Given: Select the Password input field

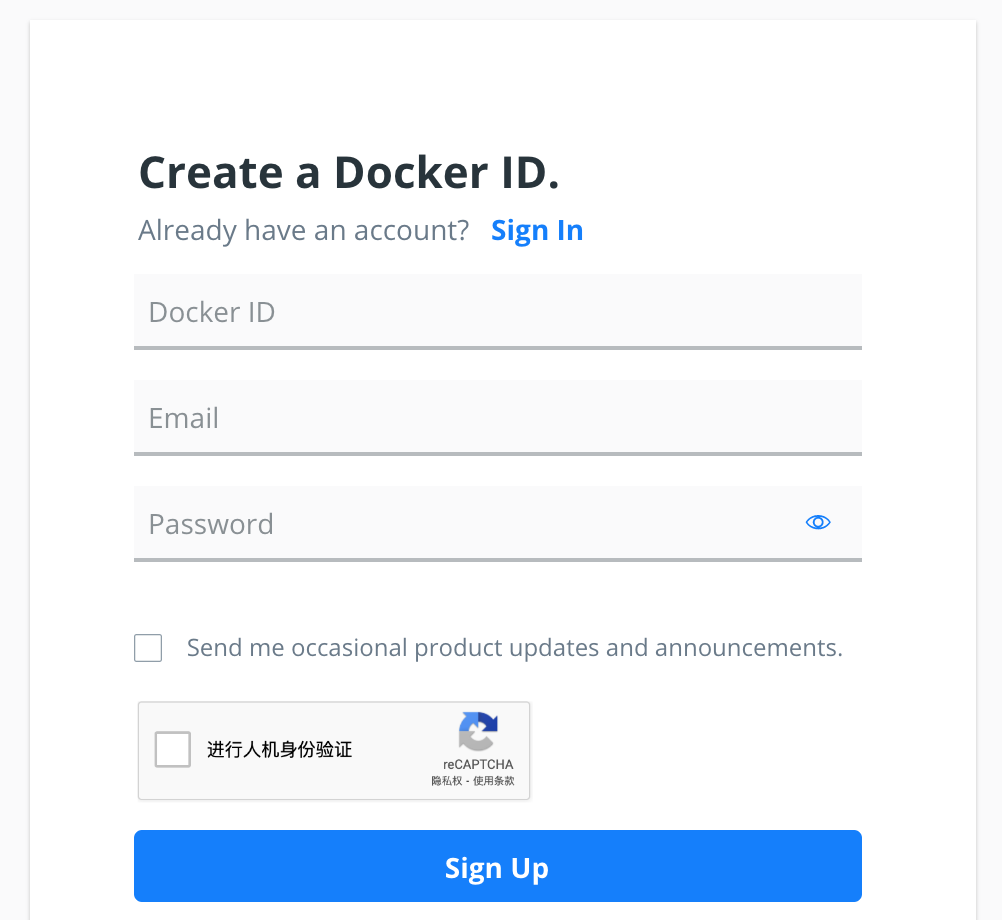Looking at the screenshot, I should point(470,523).
